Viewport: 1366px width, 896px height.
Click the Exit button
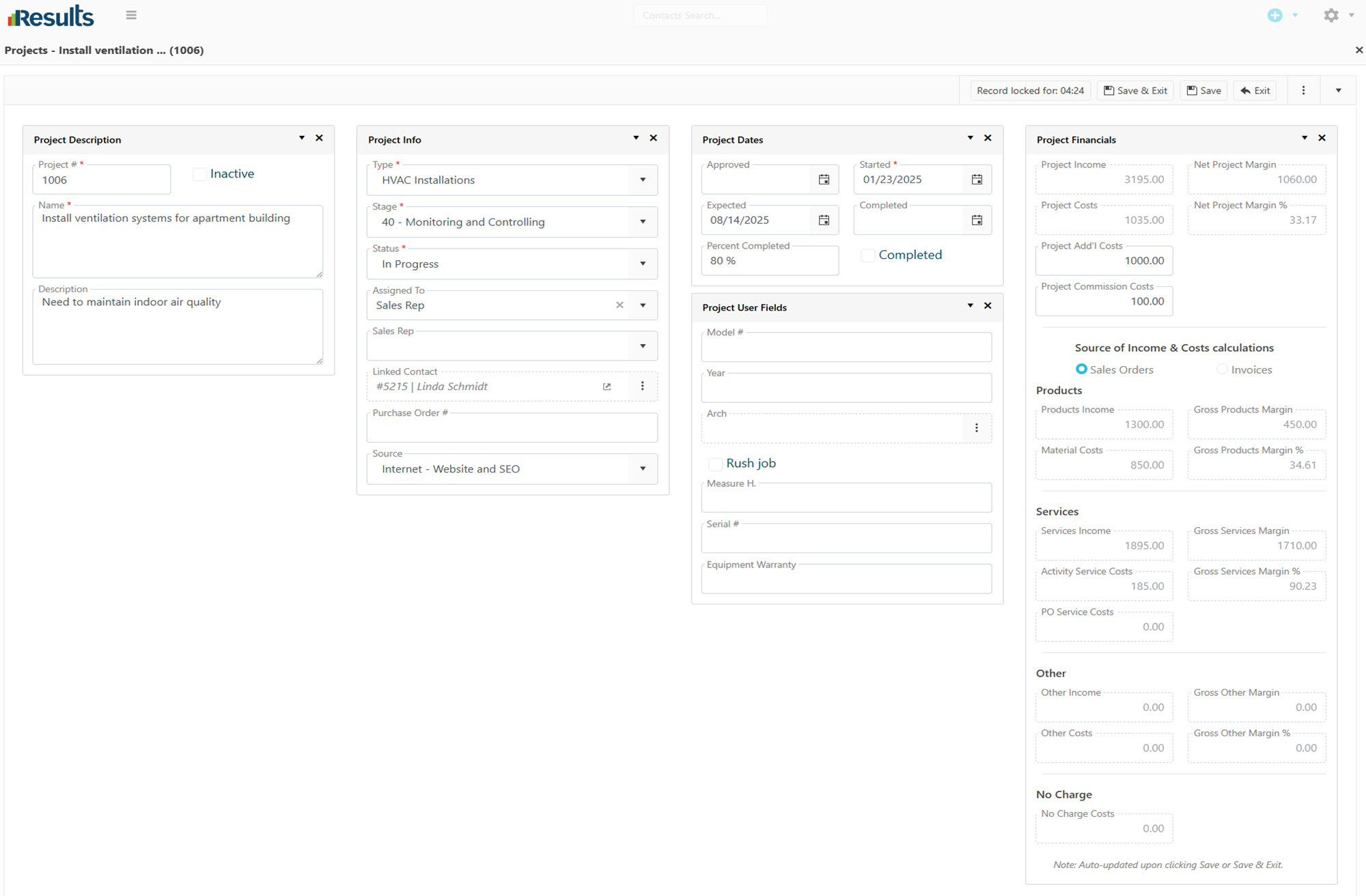pyautogui.click(x=1255, y=90)
